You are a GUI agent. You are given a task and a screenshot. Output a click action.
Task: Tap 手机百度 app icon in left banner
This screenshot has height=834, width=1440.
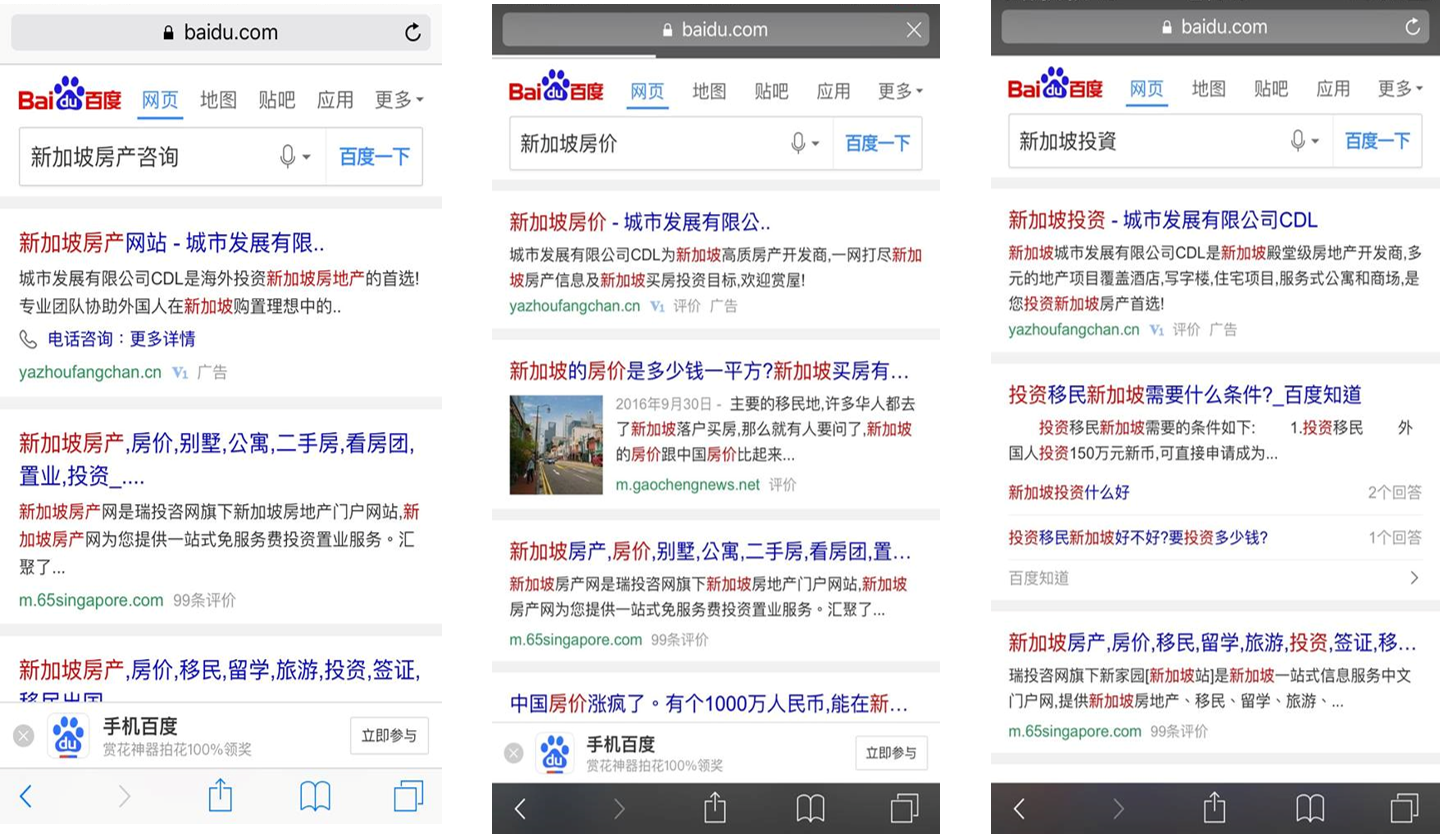pyautogui.click(x=69, y=736)
